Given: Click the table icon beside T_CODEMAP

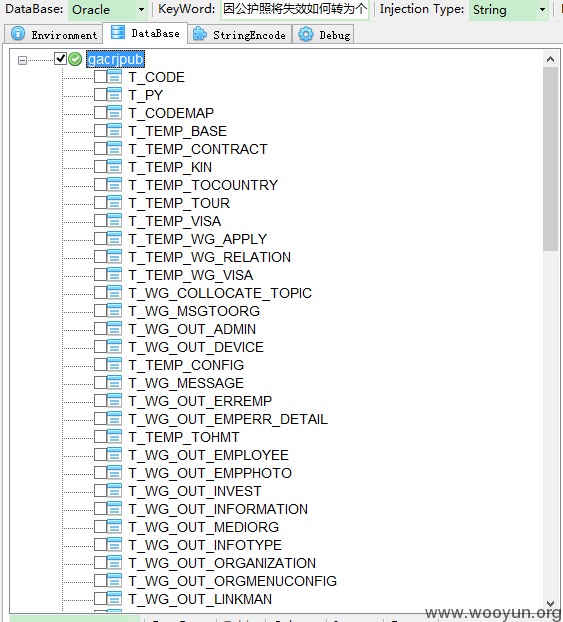Looking at the screenshot, I should click(x=115, y=113).
